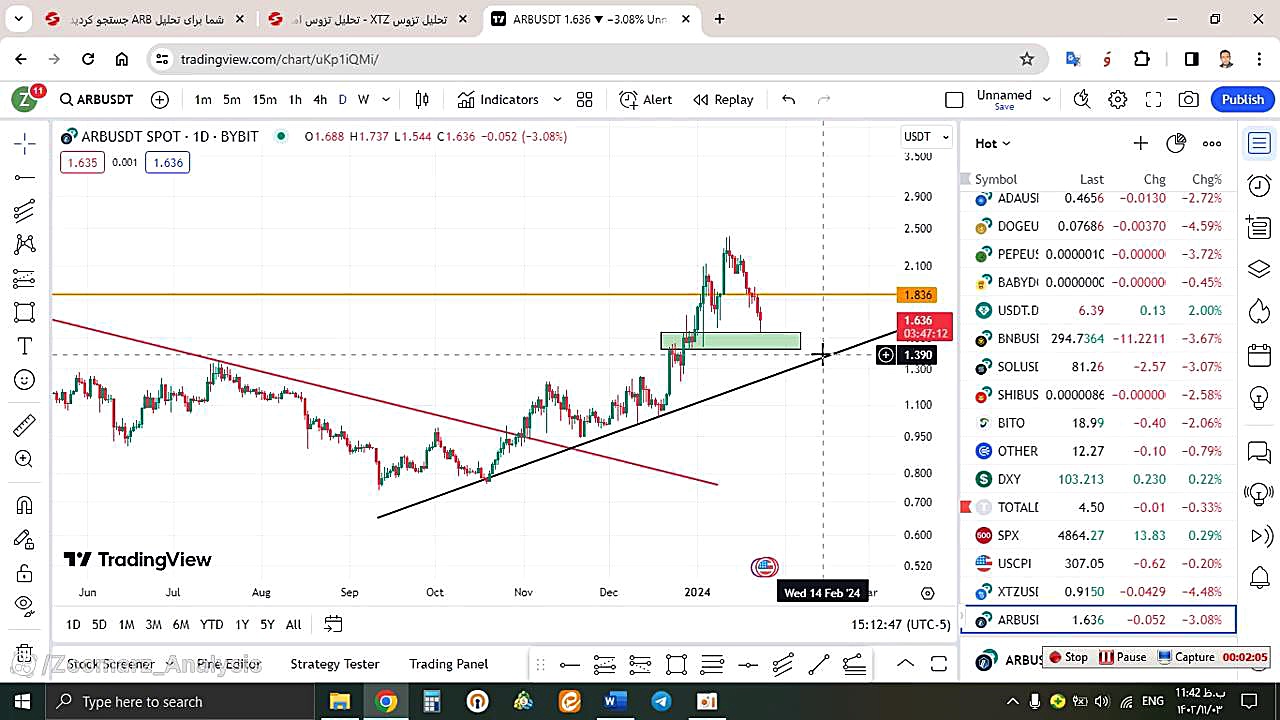Switch to the 15m timeframe
The image size is (1280, 720).
(x=265, y=99)
